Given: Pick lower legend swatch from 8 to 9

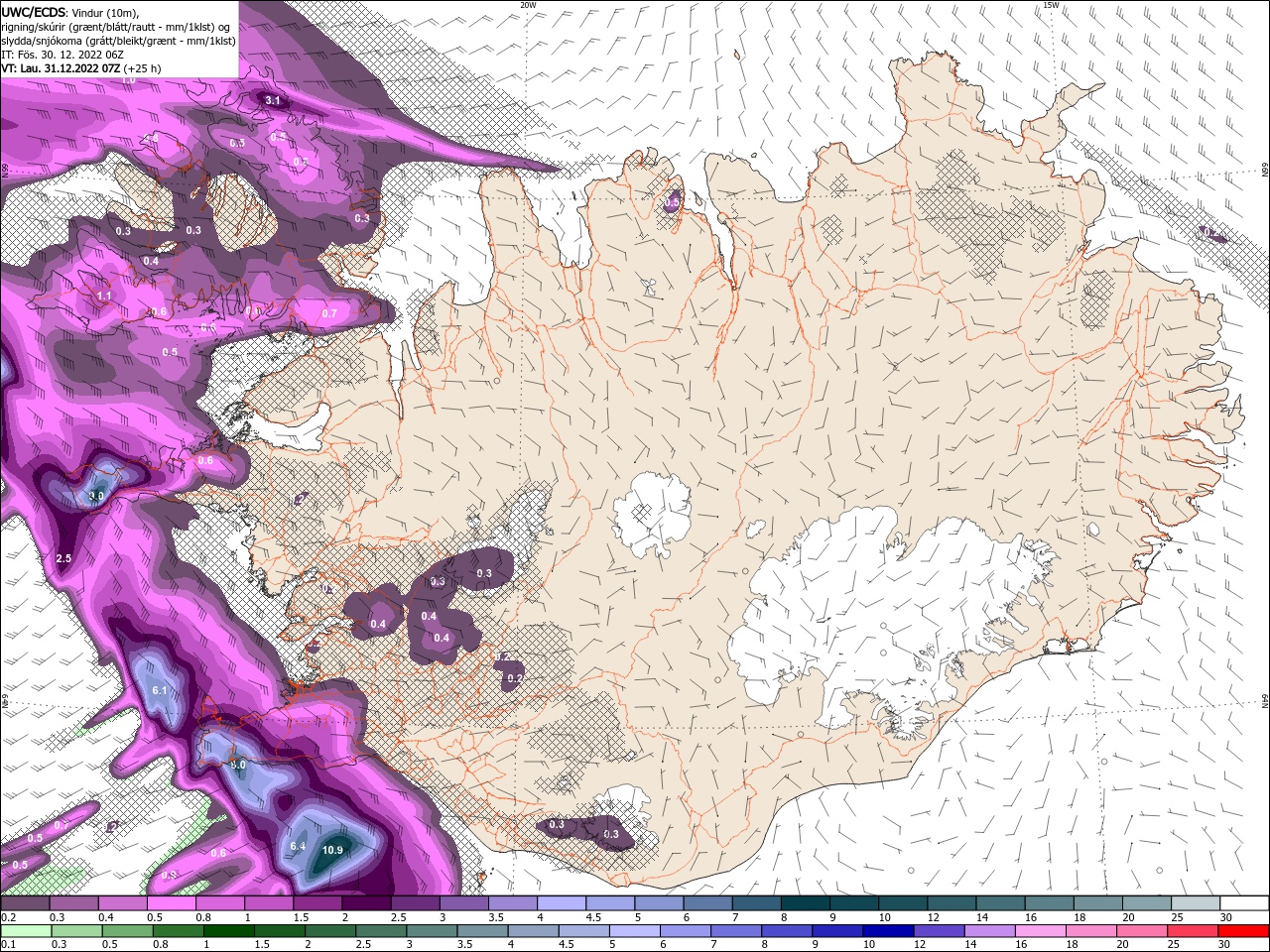Looking at the screenshot, I should (x=788, y=931).
